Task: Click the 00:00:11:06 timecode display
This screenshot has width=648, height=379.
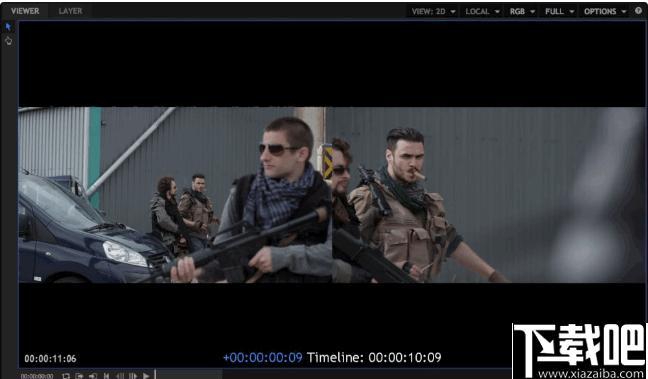Action: coord(50,359)
